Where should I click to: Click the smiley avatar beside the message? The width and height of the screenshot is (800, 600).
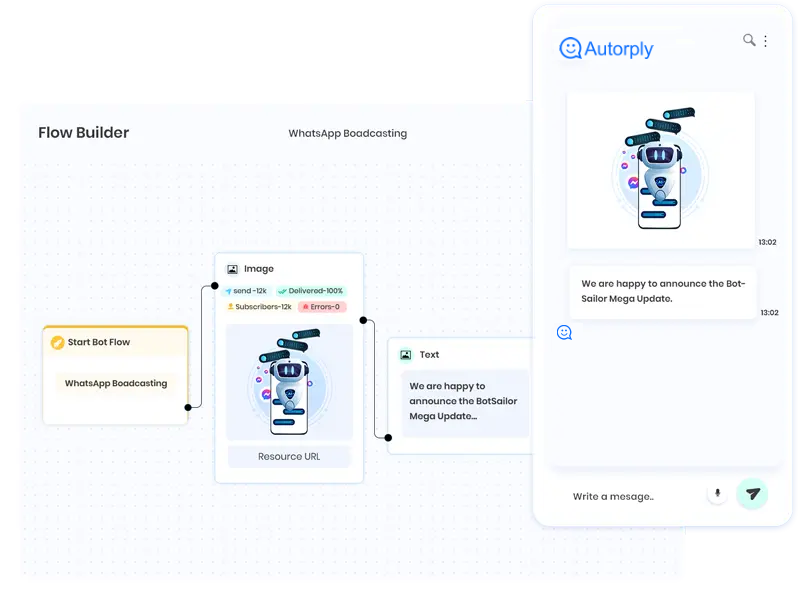(x=564, y=332)
